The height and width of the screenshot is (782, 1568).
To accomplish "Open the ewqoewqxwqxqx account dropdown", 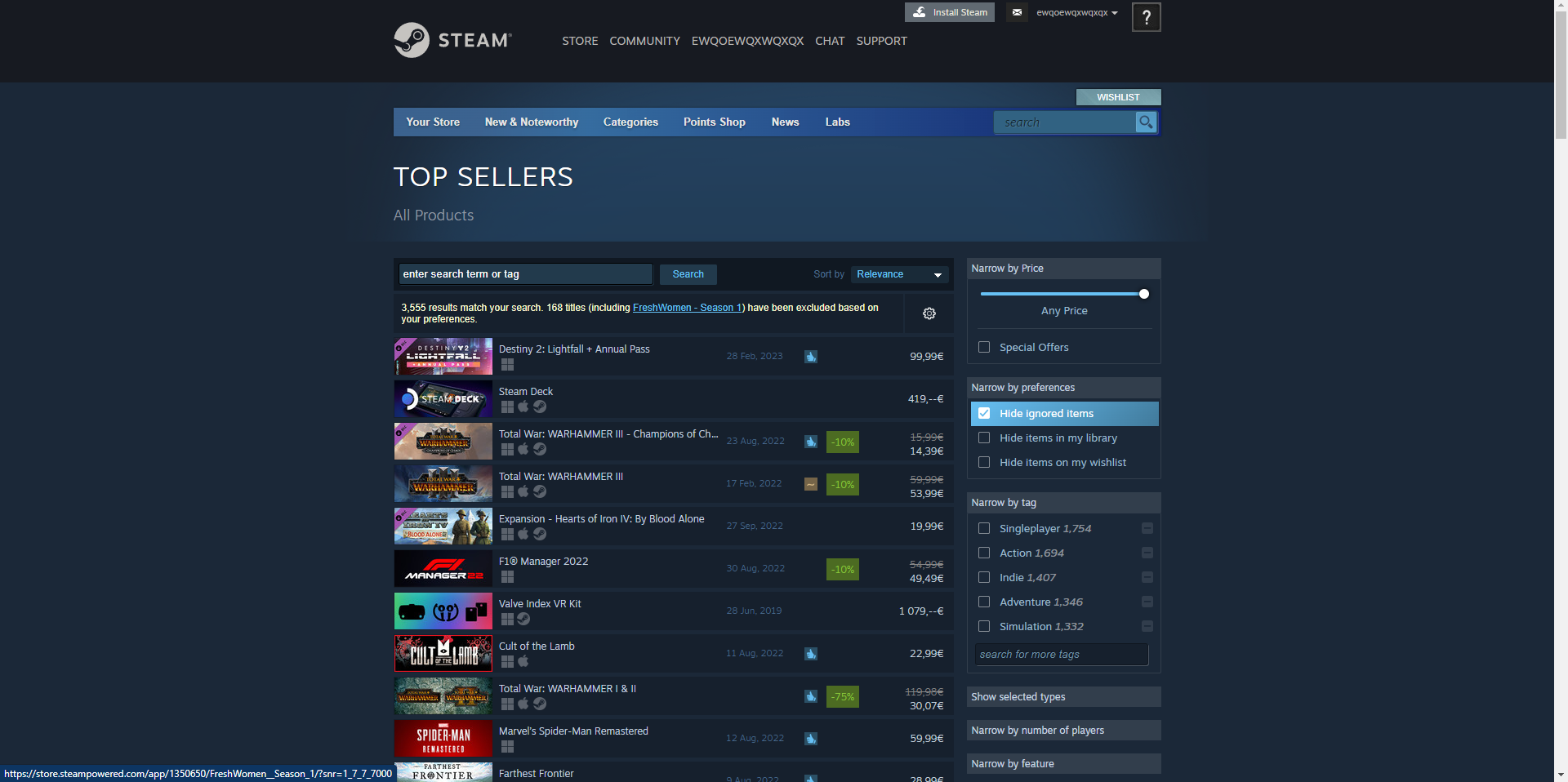I will [x=1076, y=12].
